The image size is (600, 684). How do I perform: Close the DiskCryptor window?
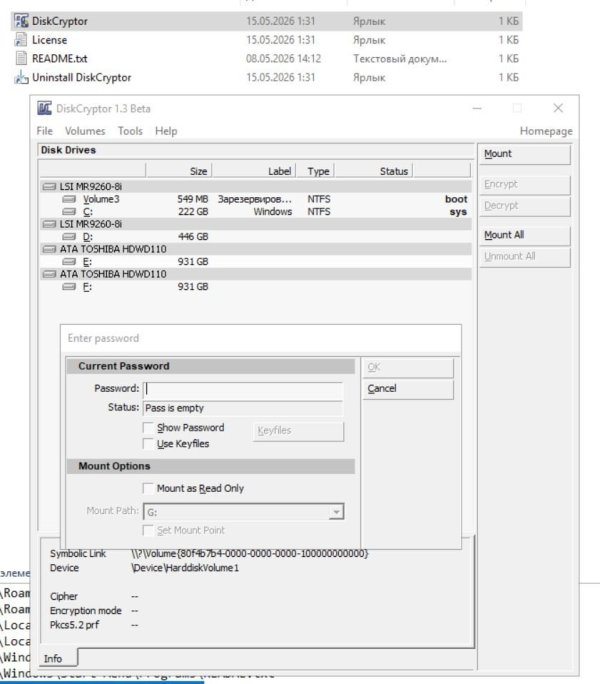click(x=558, y=108)
